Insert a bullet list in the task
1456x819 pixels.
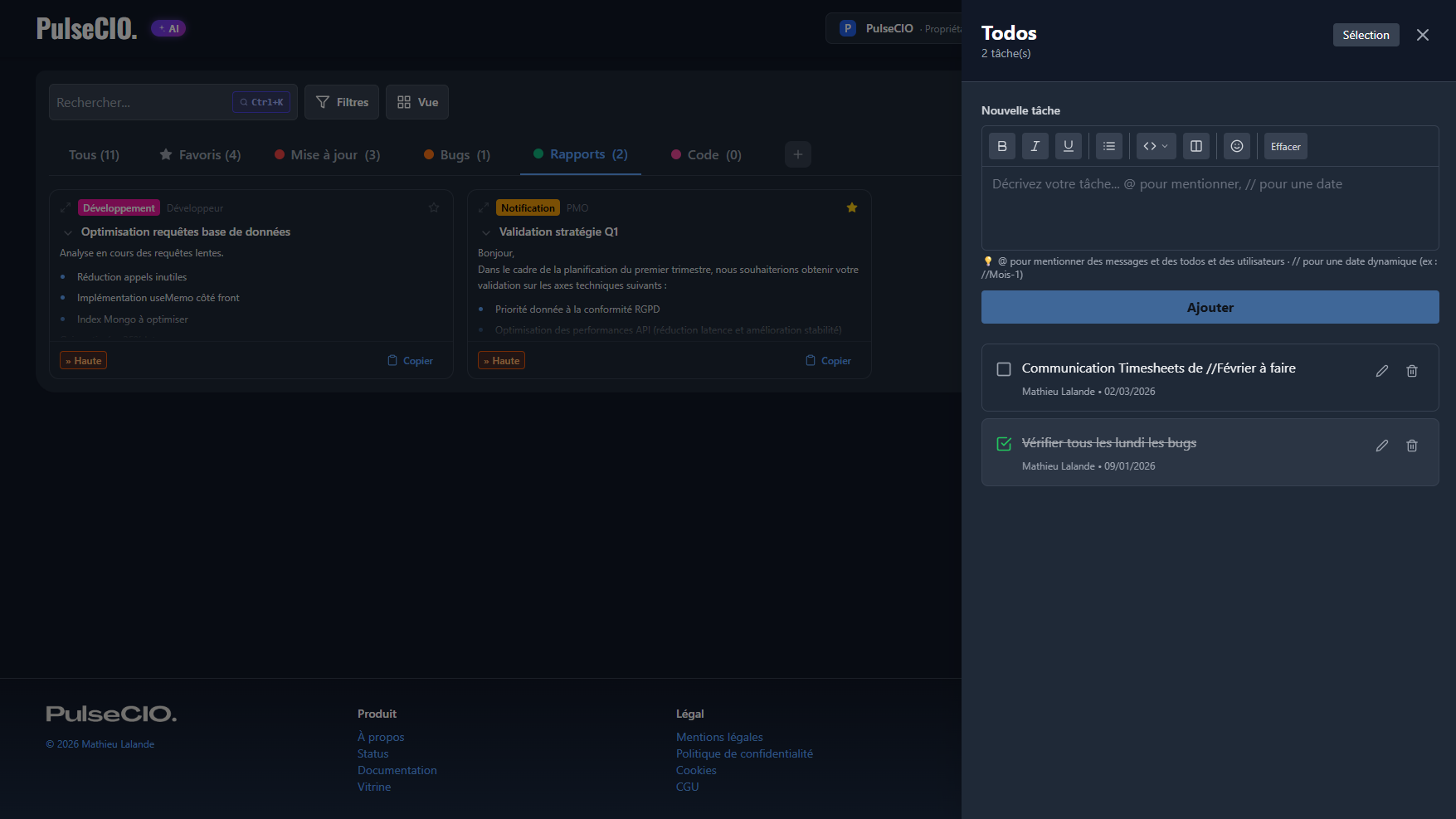[x=1109, y=146]
